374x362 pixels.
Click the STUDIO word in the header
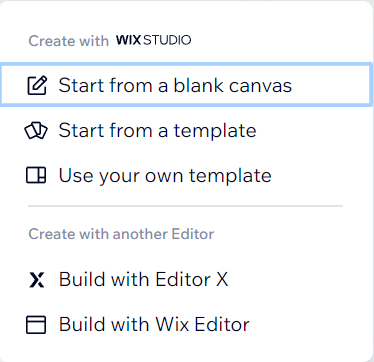(x=167, y=40)
